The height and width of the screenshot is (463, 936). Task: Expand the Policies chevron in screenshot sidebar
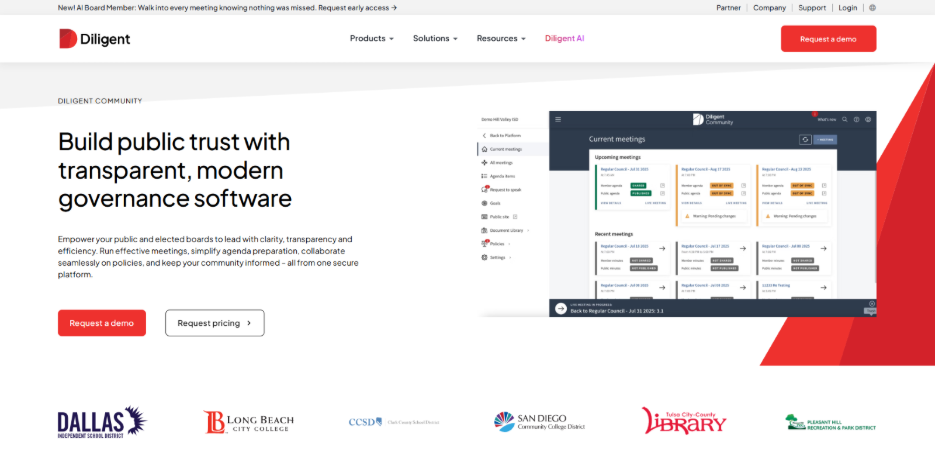509,244
